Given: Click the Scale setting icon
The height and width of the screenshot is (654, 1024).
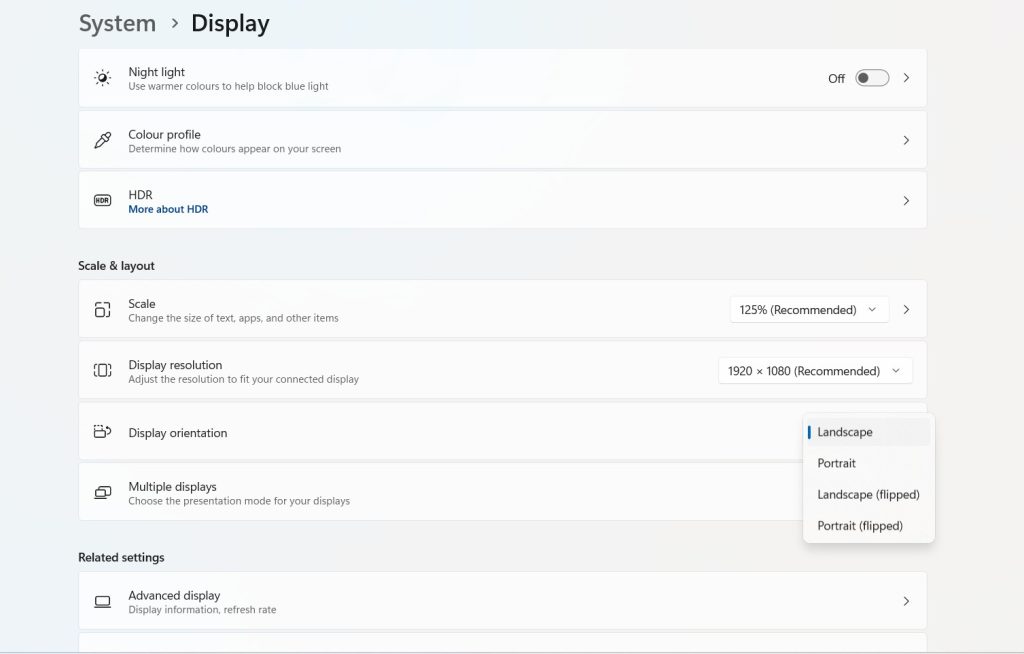Looking at the screenshot, I should click(x=102, y=310).
